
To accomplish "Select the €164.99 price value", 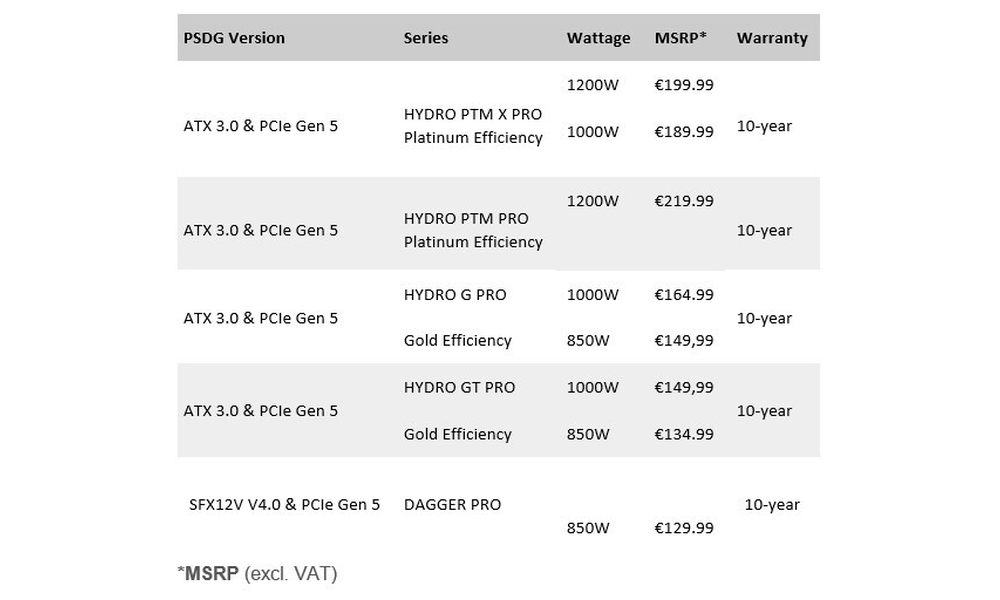I will [684, 295].
